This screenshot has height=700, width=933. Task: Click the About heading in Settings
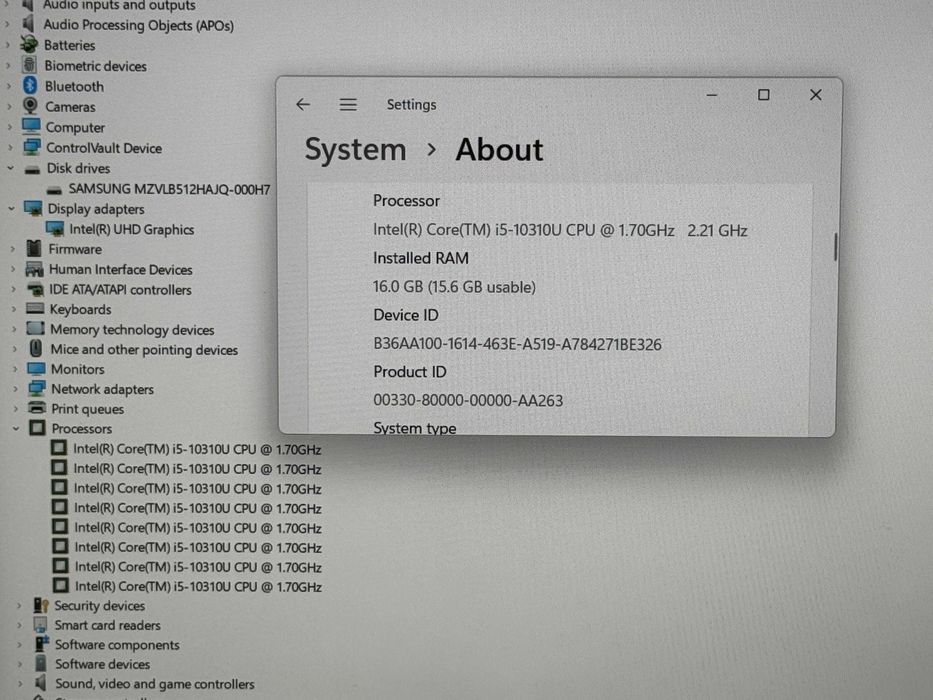click(499, 149)
